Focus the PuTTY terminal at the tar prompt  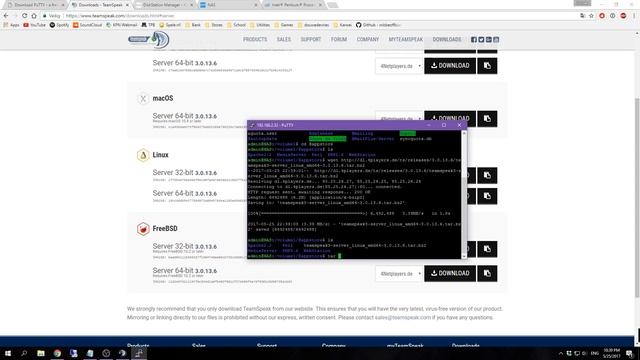point(339,256)
